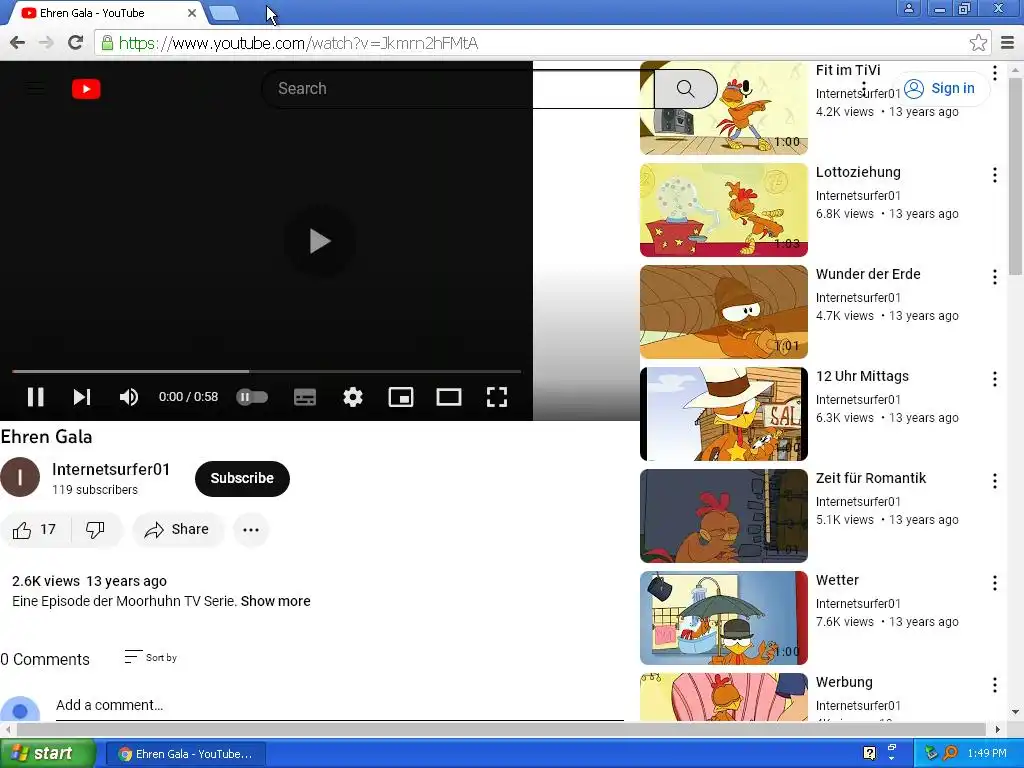
Task: Open the YouTube home logo
Action: click(x=86, y=89)
